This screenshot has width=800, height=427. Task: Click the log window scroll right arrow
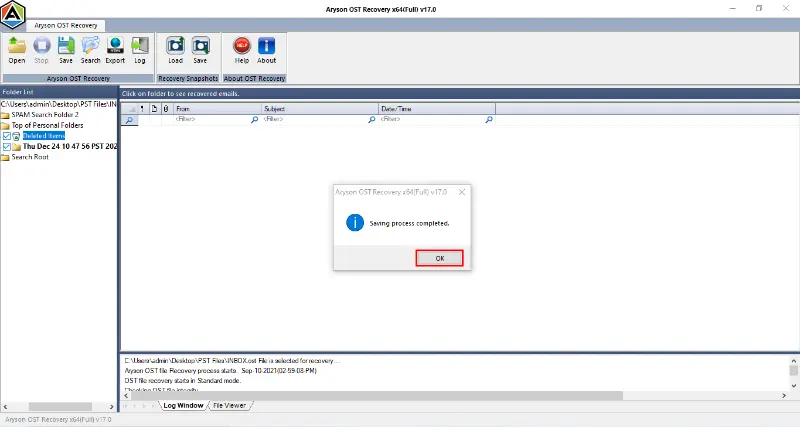[x=784, y=395]
